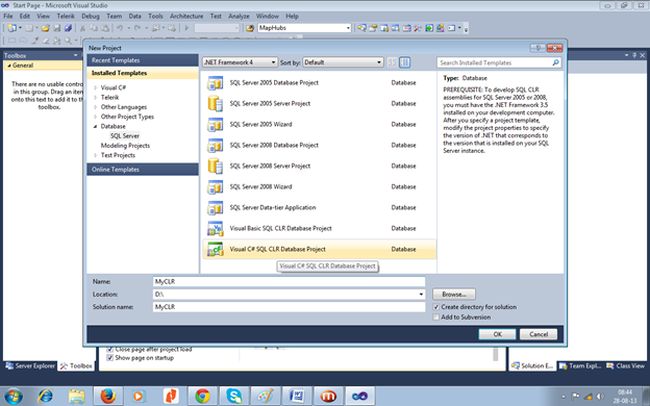
Task: Click the green Extension Manager toolbar icon
Action: tap(429, 28)
